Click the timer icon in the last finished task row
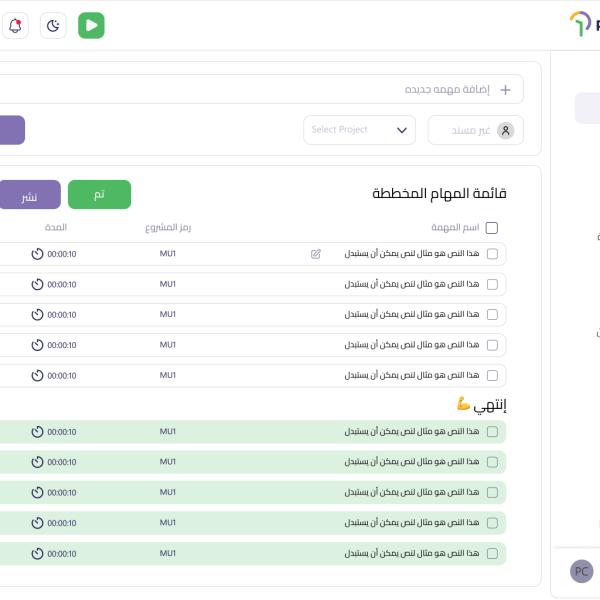The width and height of the screenshot is (600, 600). (x=38, y=553)
